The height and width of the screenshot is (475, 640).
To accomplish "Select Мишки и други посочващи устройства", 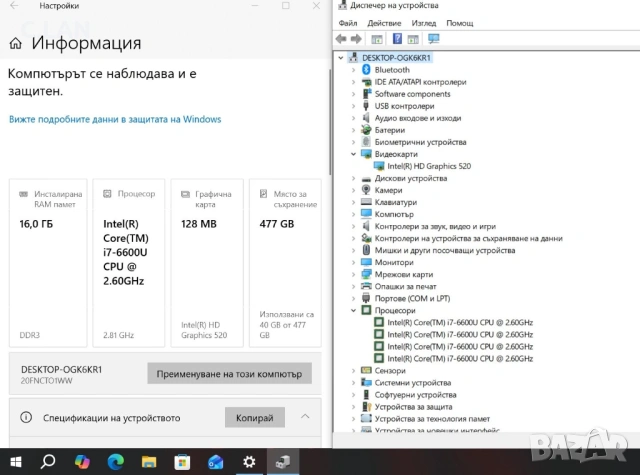I will [444, 250].
